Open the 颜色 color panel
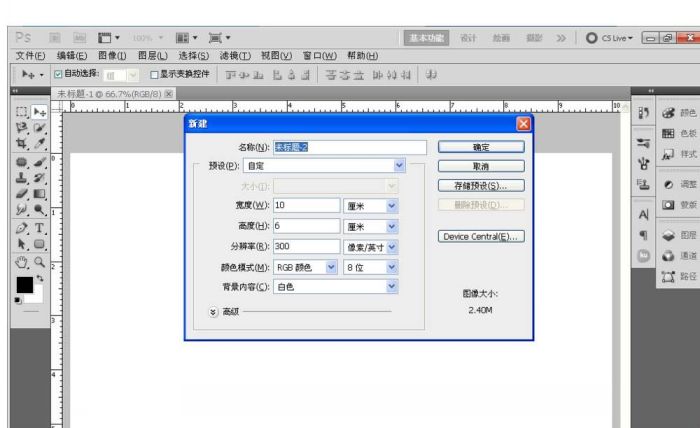 click(x=679, y=113)
